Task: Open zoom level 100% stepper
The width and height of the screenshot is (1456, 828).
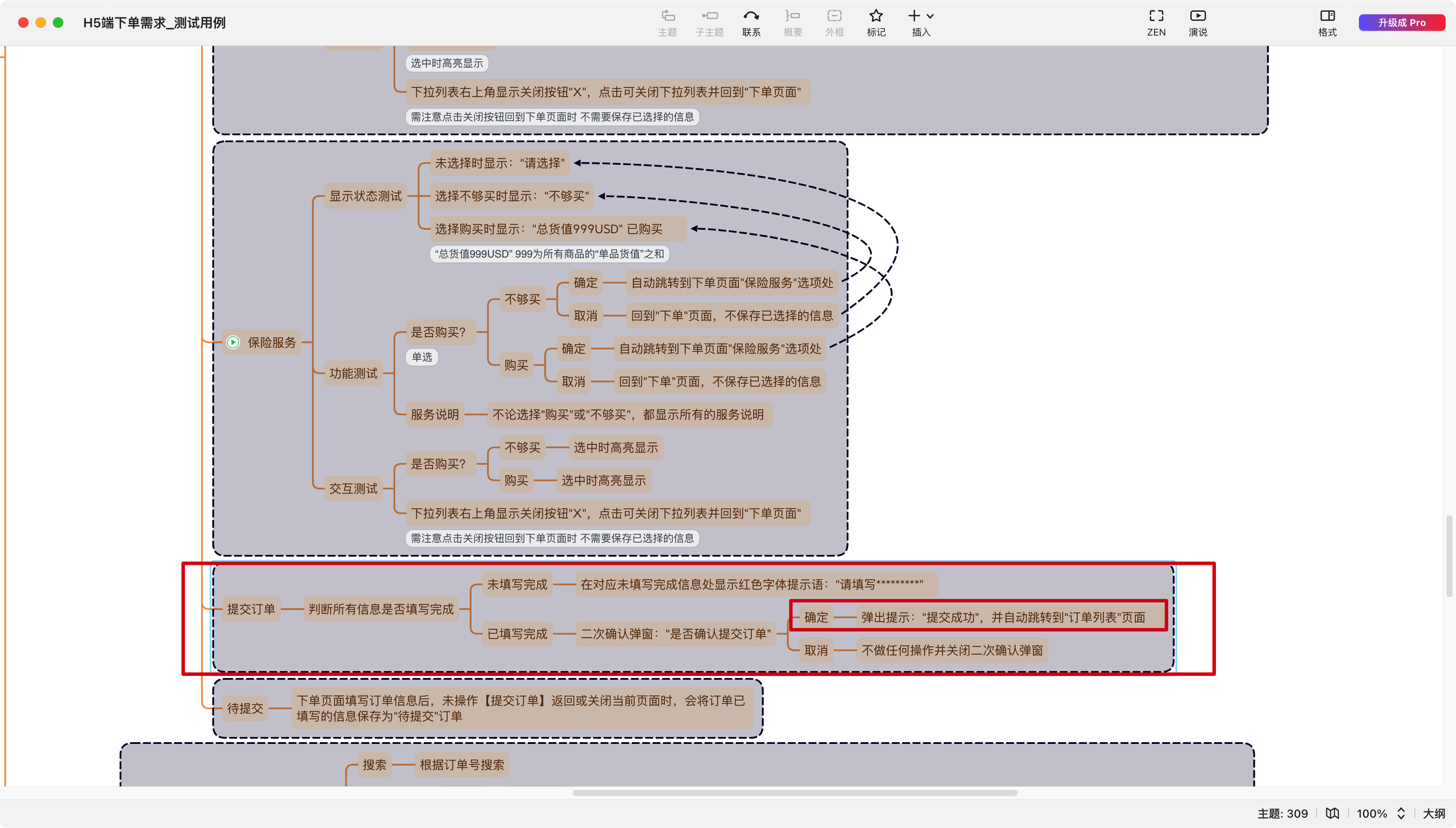Action: (x=1401, y=813)
